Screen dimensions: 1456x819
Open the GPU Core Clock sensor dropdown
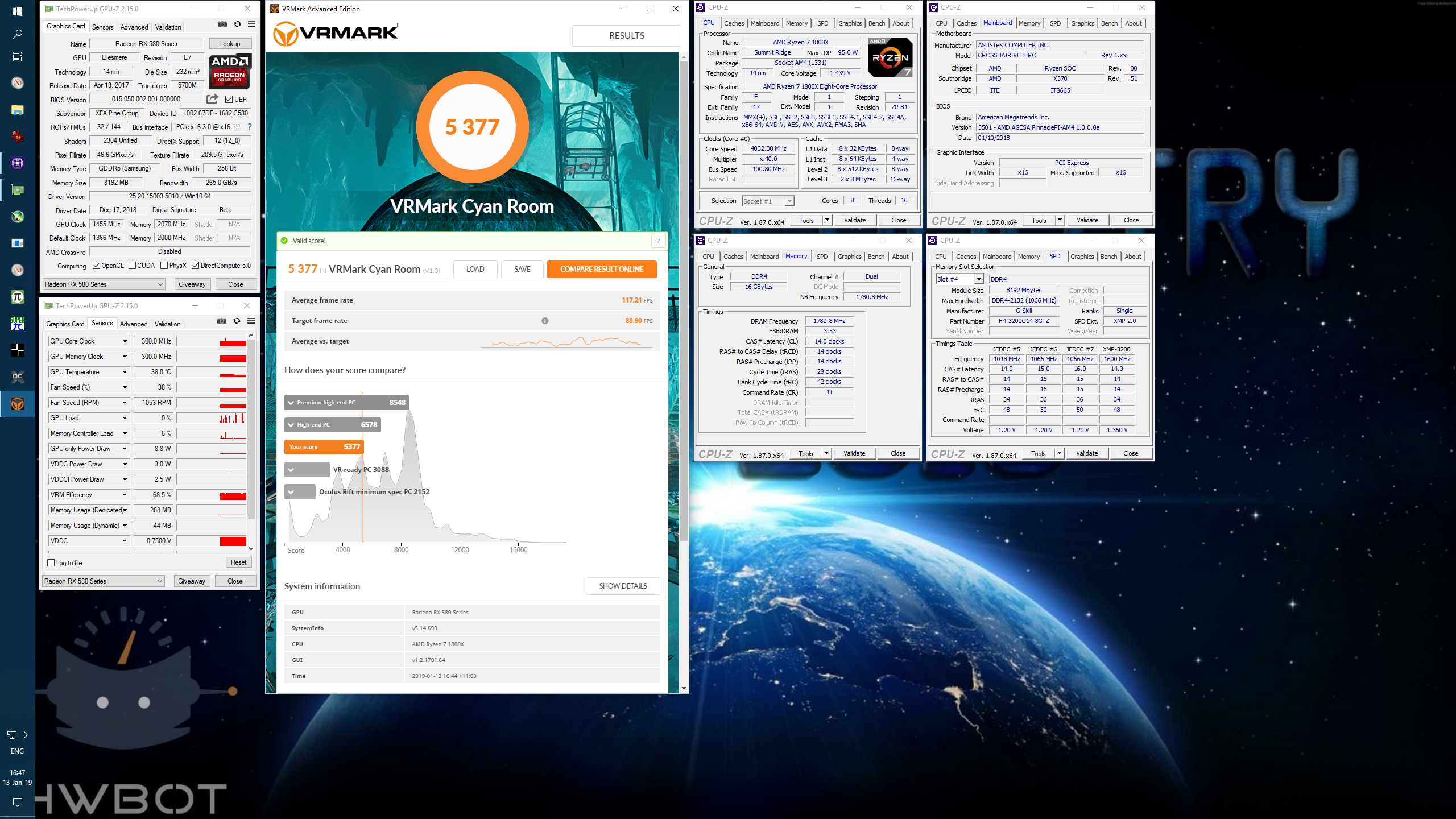(125, 341)
